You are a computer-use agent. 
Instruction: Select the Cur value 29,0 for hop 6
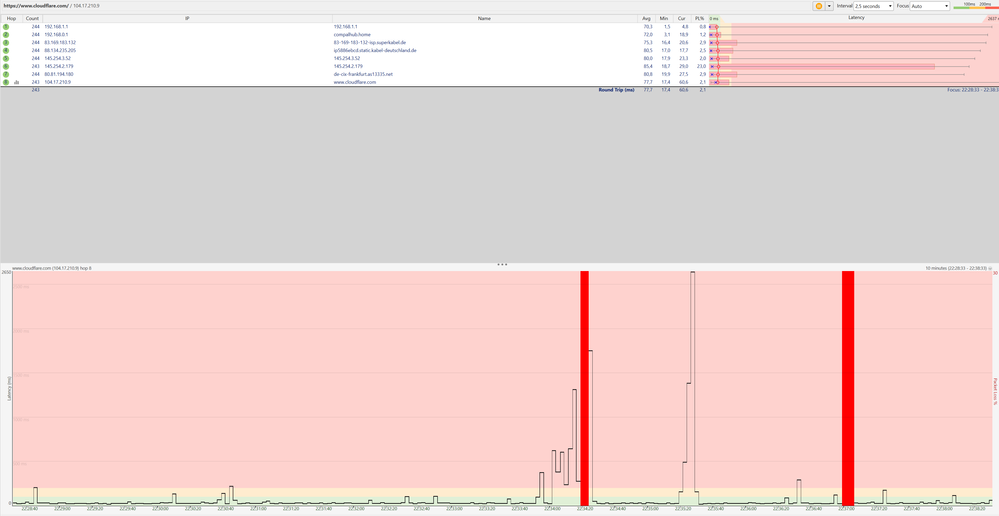pos(684,66)
